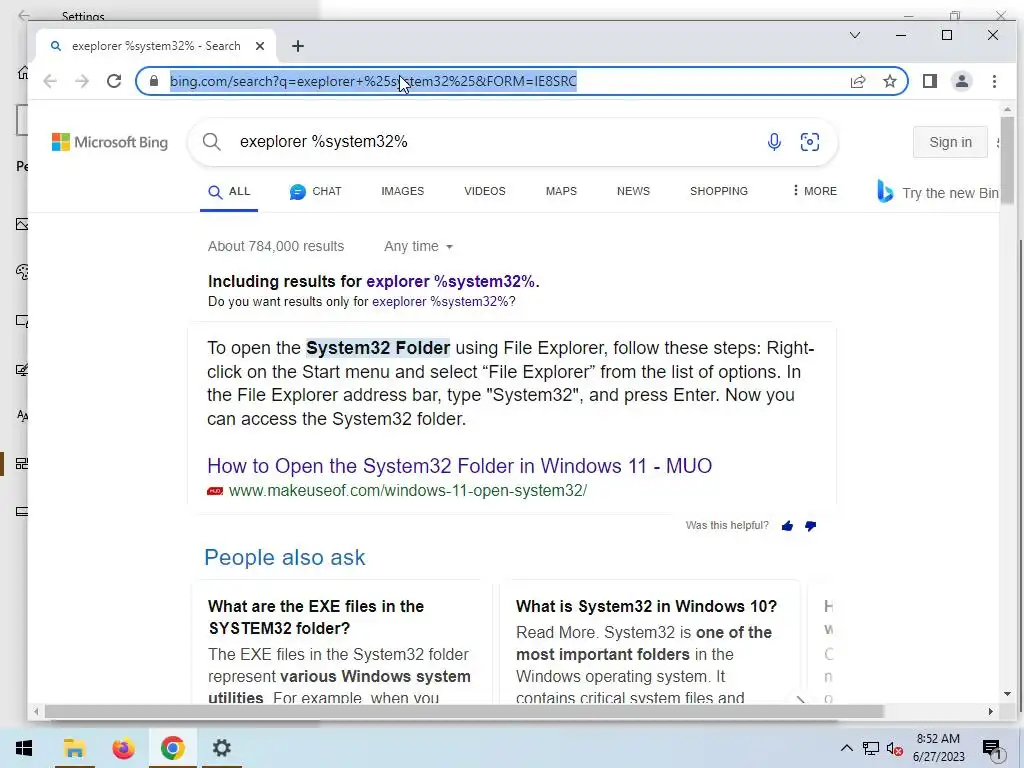Open network status tray icon
The image size is (1024, 768).
pyautogui.click(x=871, y=748)
